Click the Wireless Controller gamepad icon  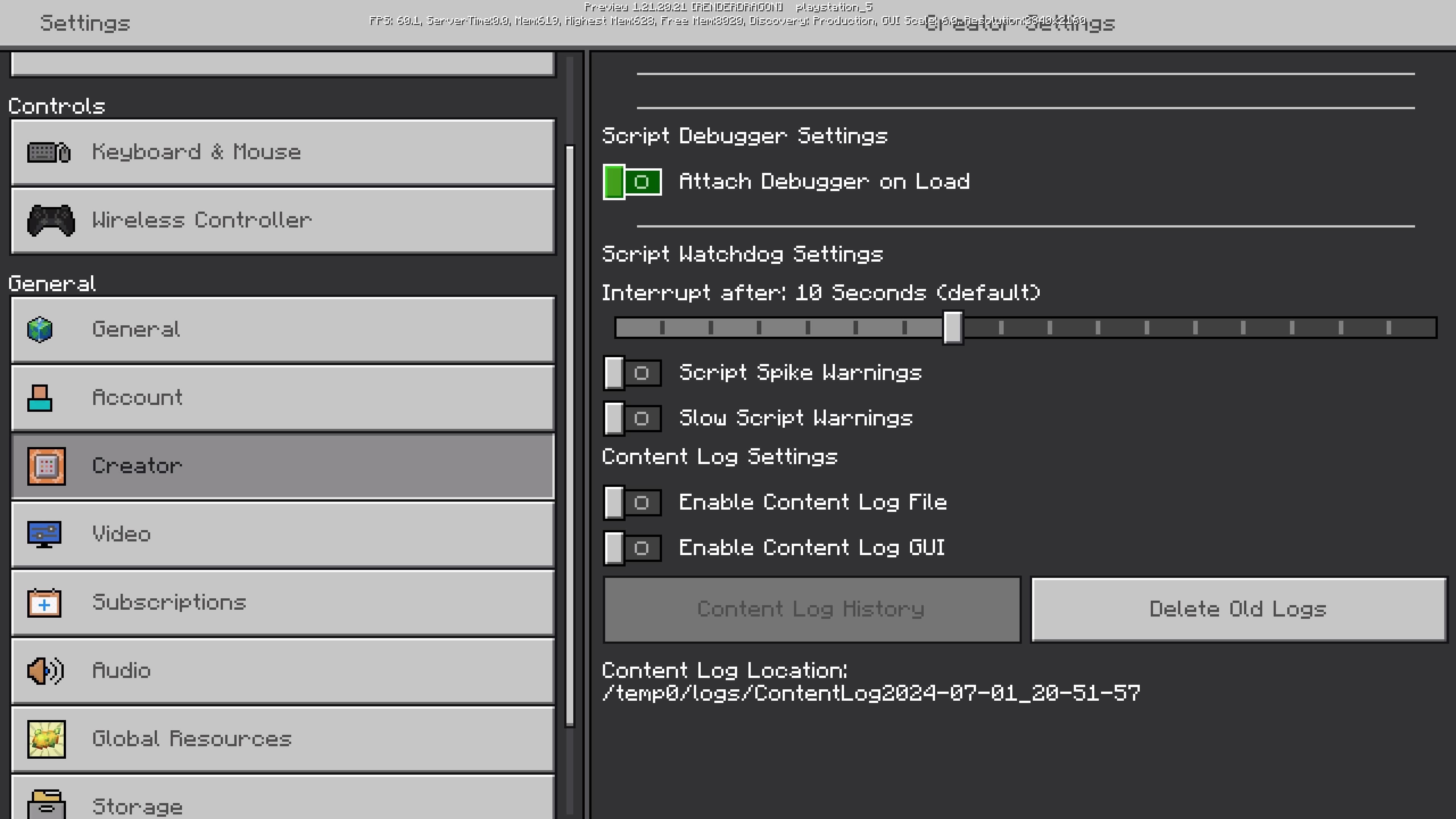51,220
